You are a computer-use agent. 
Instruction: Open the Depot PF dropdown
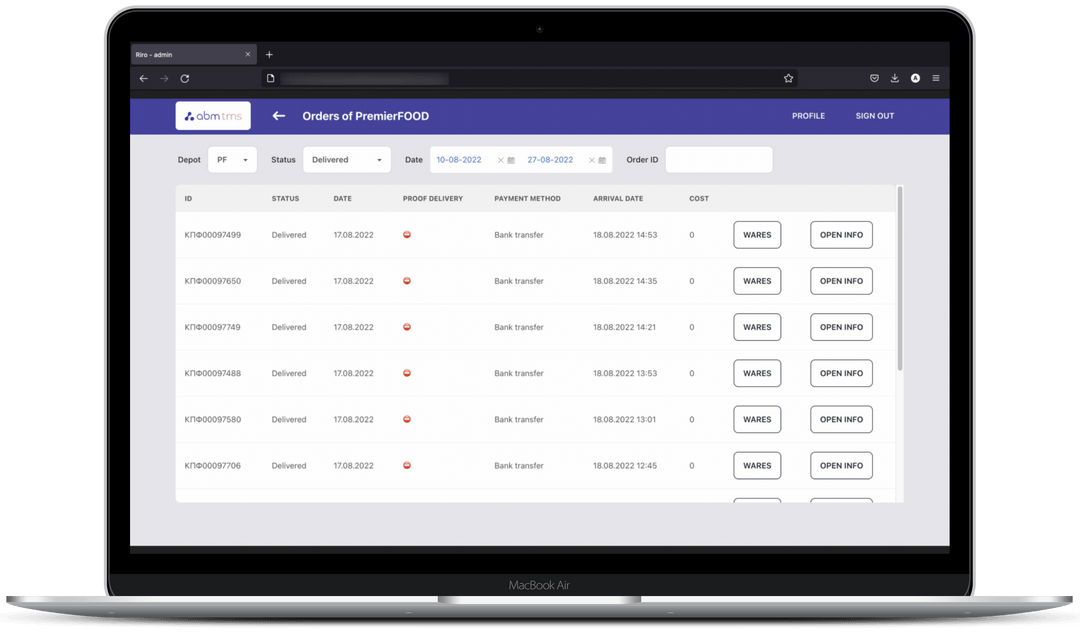232,160
